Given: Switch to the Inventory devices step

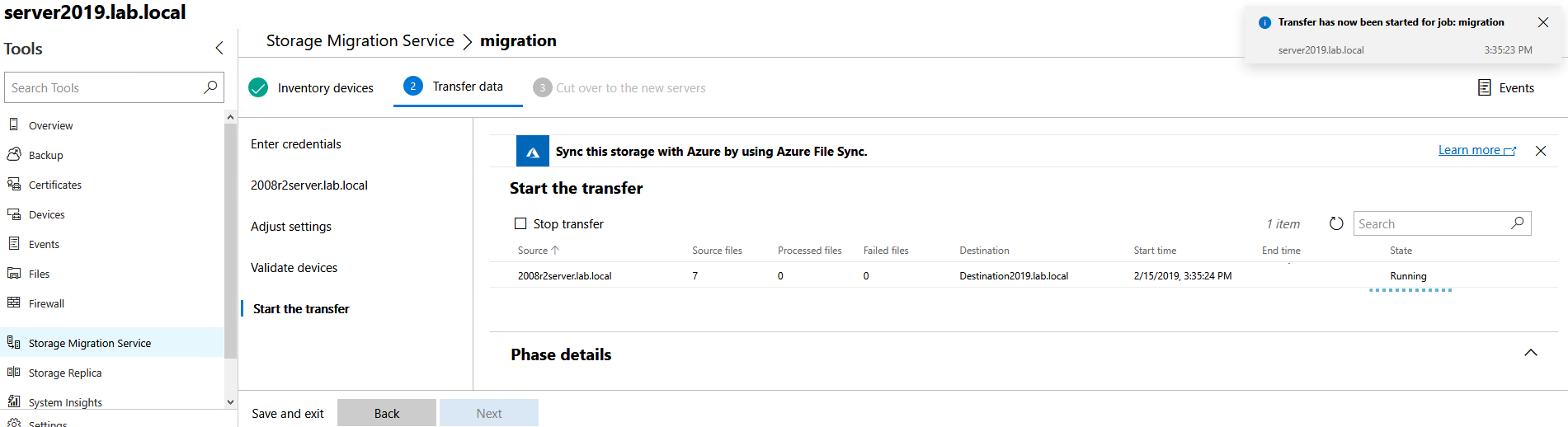Looking at the screenshot, I should [x=311, y=87].
